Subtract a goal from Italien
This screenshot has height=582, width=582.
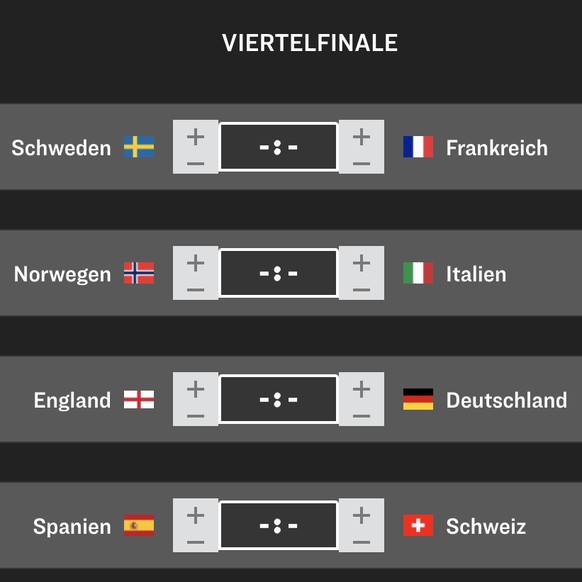(x=361, y=290)
